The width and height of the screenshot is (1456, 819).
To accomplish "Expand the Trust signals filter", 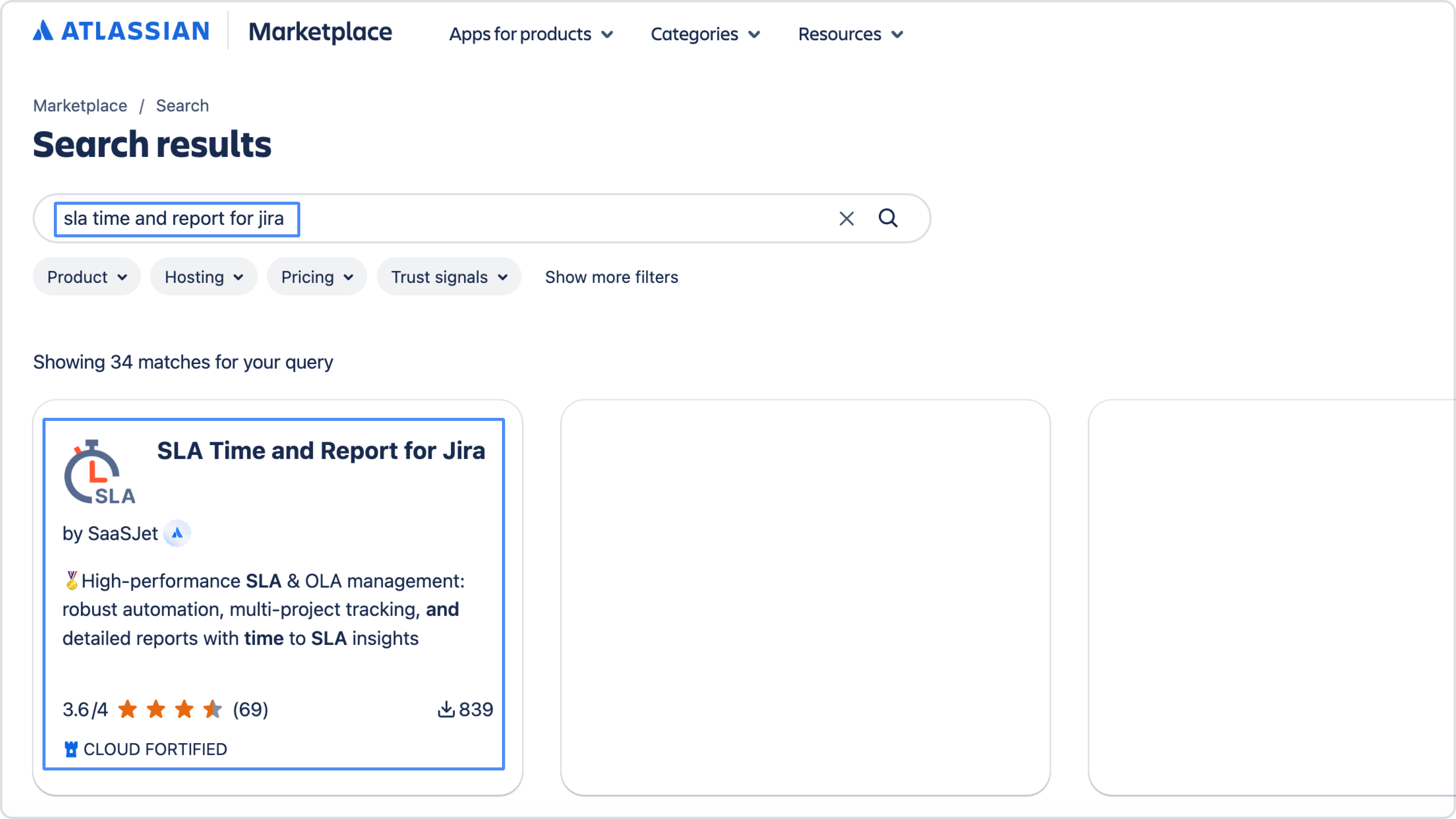I will point(449,277).
